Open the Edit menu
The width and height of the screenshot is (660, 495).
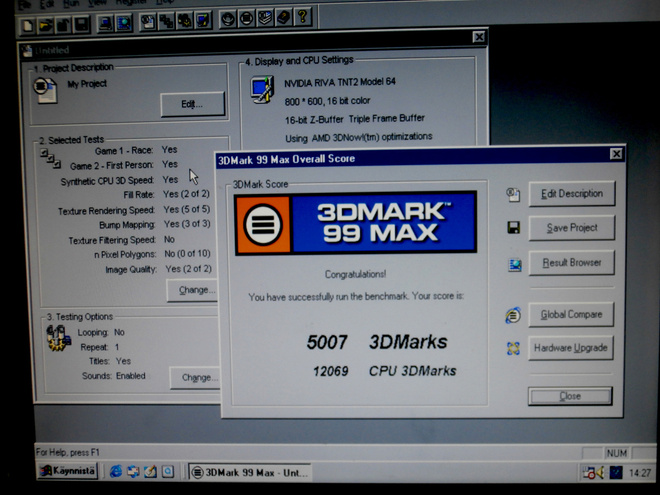pyautogui.click(x=46, y=4)
